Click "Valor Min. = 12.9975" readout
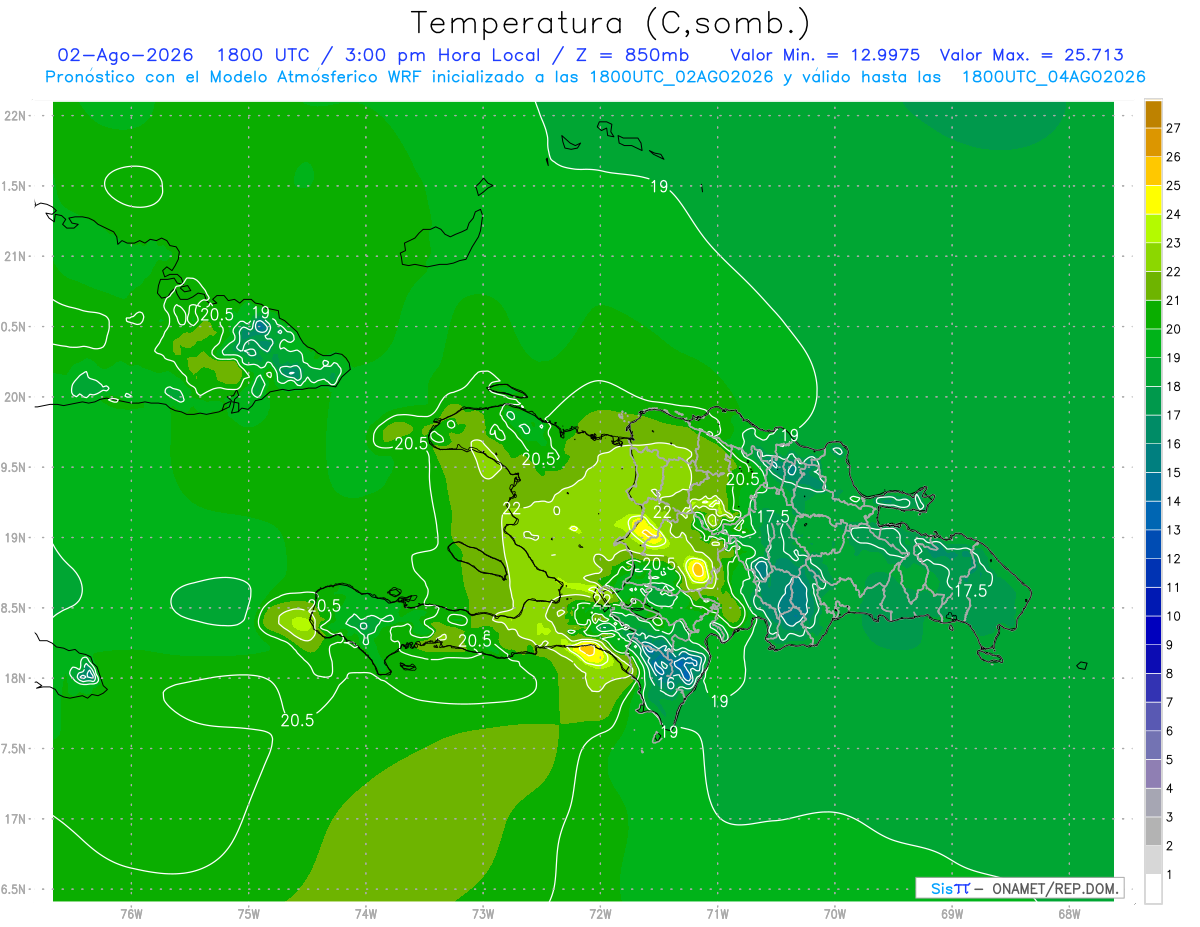1200x927 pixels. click(x=825, y=55)
